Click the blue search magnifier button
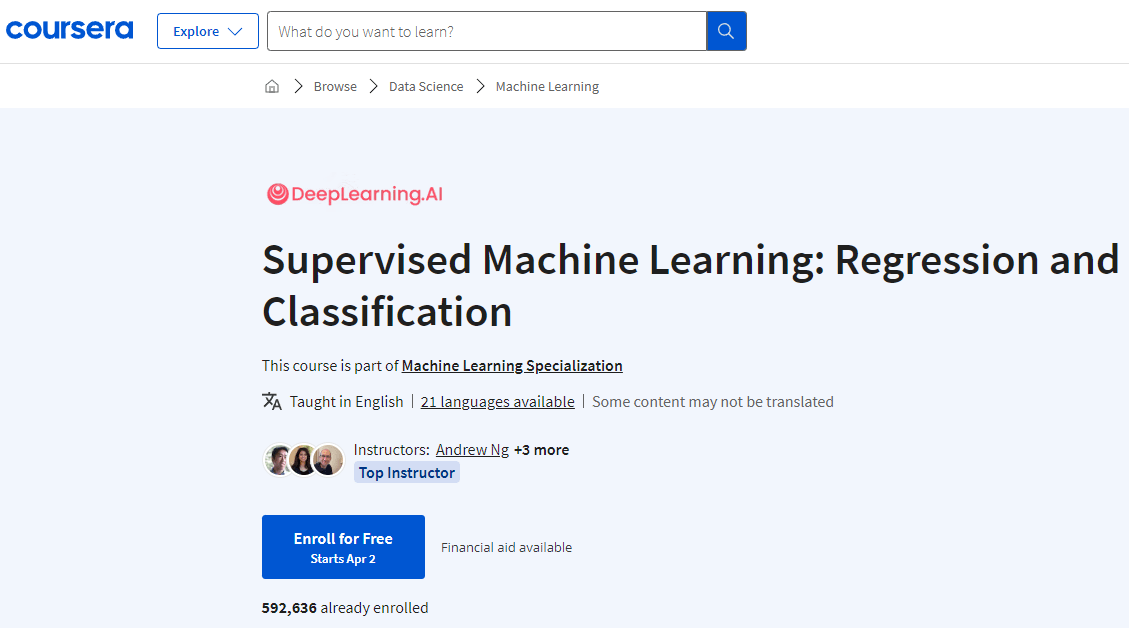The width and height of the screenshot is (1129, 628). coord(726,31)
